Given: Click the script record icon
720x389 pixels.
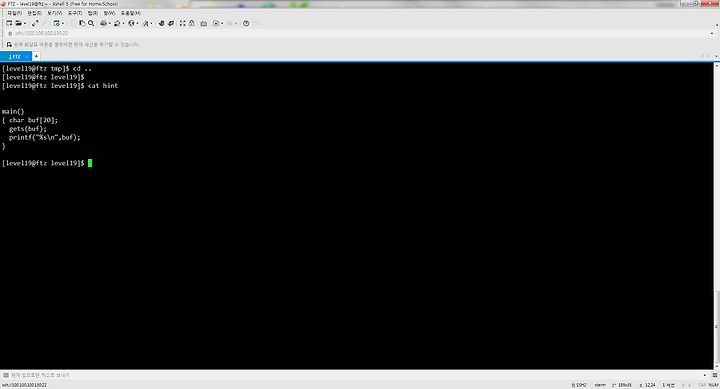Looking at the screenshot, I should pos(216,23).
